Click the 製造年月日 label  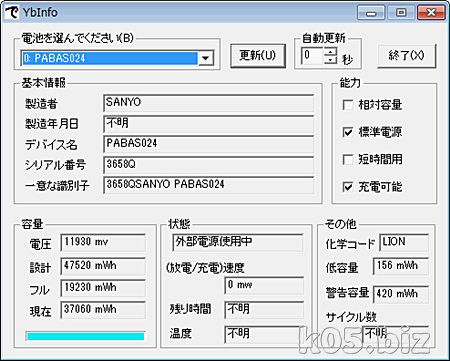(52, 124)
